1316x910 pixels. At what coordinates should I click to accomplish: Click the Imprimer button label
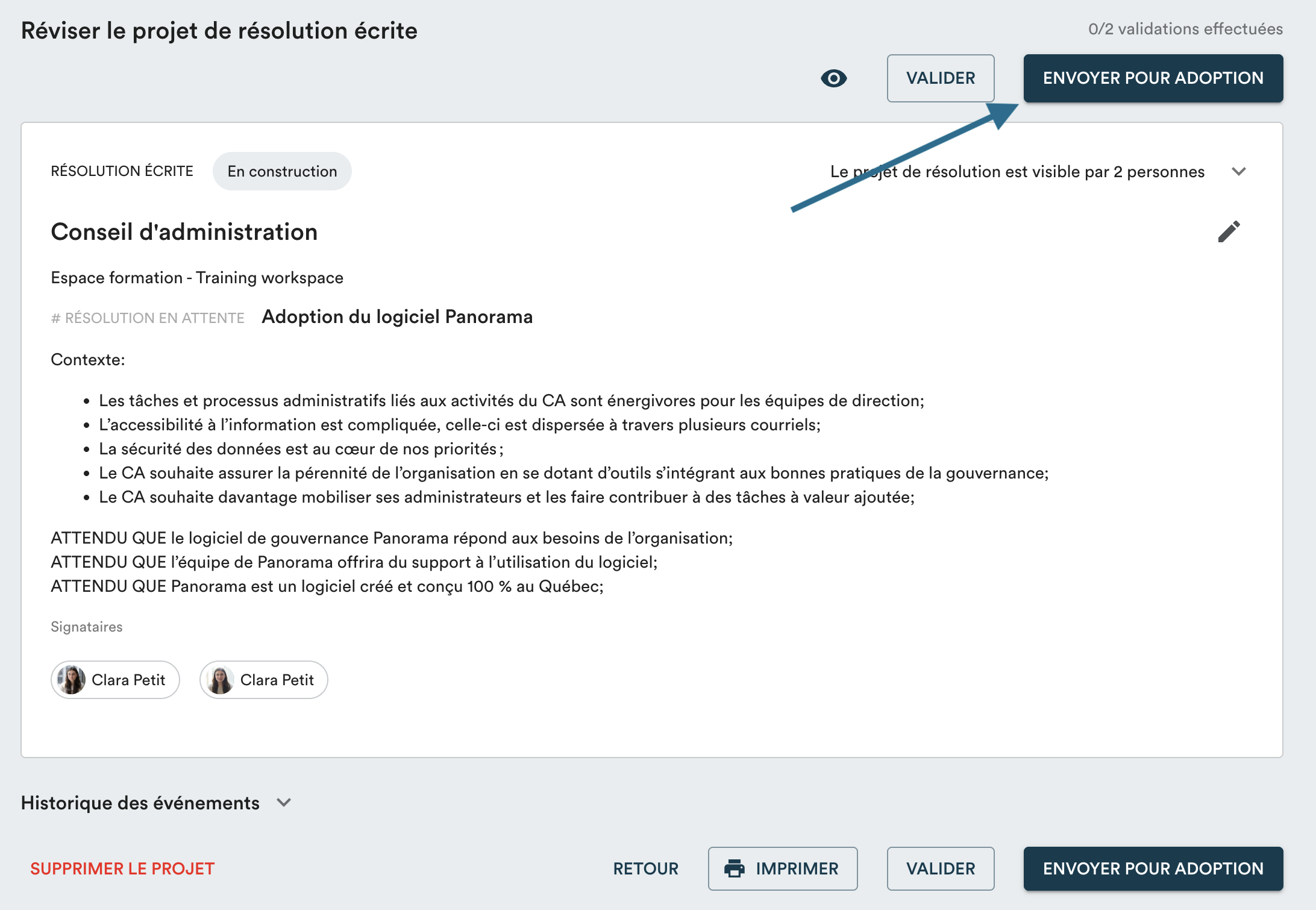pyautogui.click(x=797, y=868)
